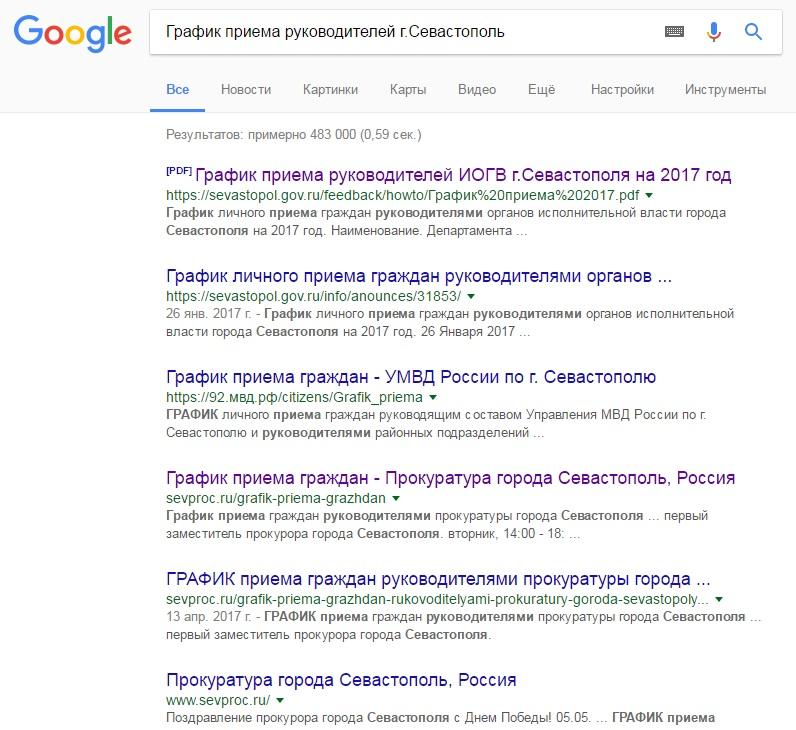Expand dropdown arrow next to 92.мвд.рф URL
The height and width of the screenshot is (730, 796).
tap(433, 397)
